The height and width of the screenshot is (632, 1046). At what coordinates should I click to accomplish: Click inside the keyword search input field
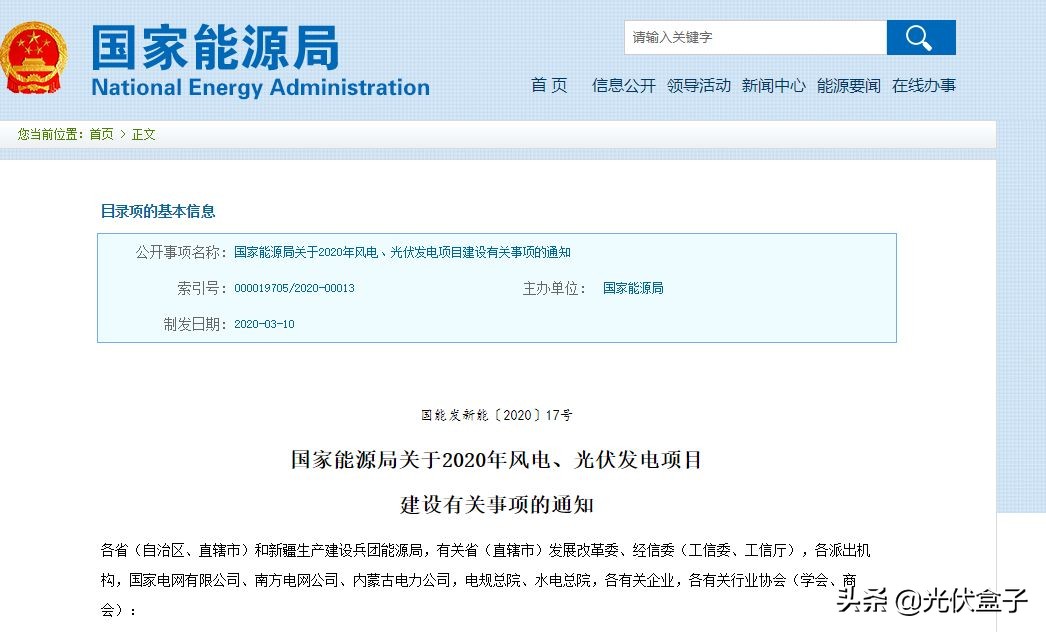(750, 37)
